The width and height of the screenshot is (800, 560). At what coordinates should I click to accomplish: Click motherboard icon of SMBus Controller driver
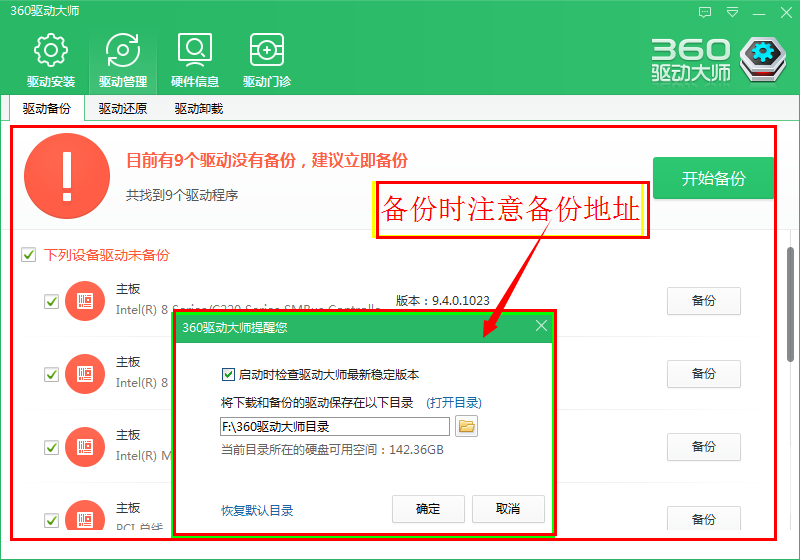click(85, 301)
